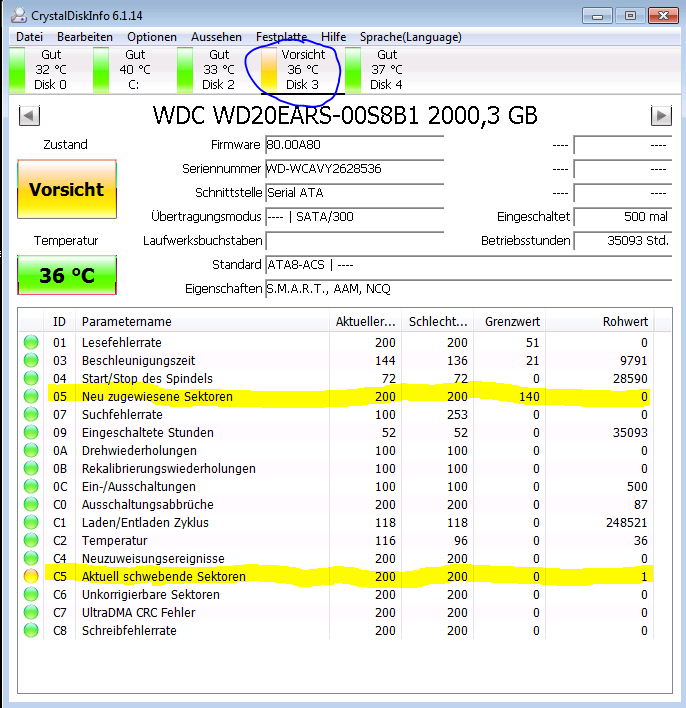
Task: Click green status icon of Temperatur C2 row
Action: (31, 540)
